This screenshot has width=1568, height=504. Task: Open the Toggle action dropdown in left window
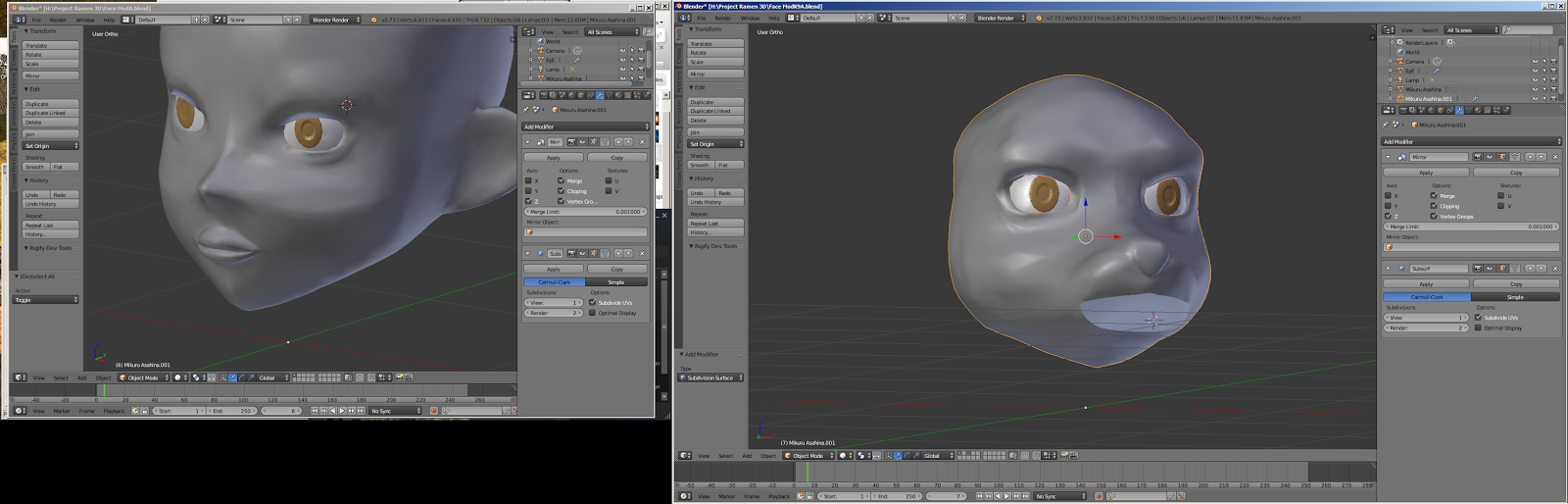46,300
